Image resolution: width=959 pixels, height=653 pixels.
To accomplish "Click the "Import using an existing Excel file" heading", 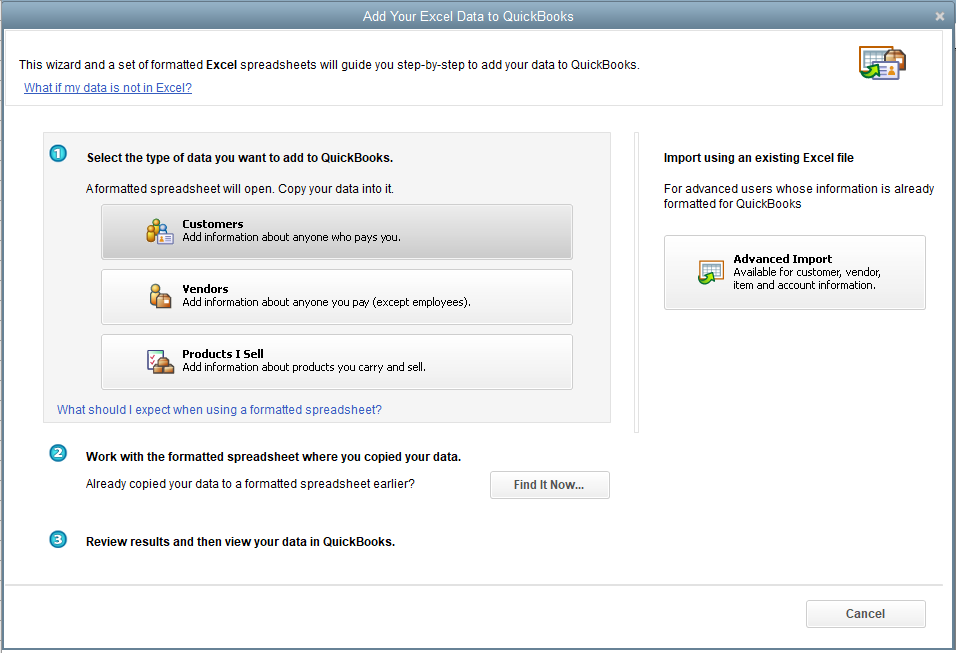I will tap(758, 158).
